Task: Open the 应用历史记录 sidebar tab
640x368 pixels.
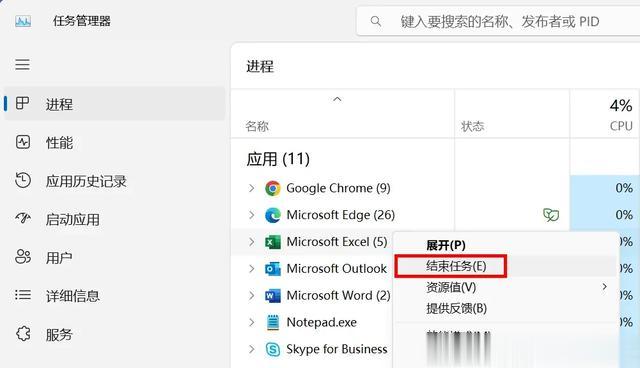Action: point(114,181)
